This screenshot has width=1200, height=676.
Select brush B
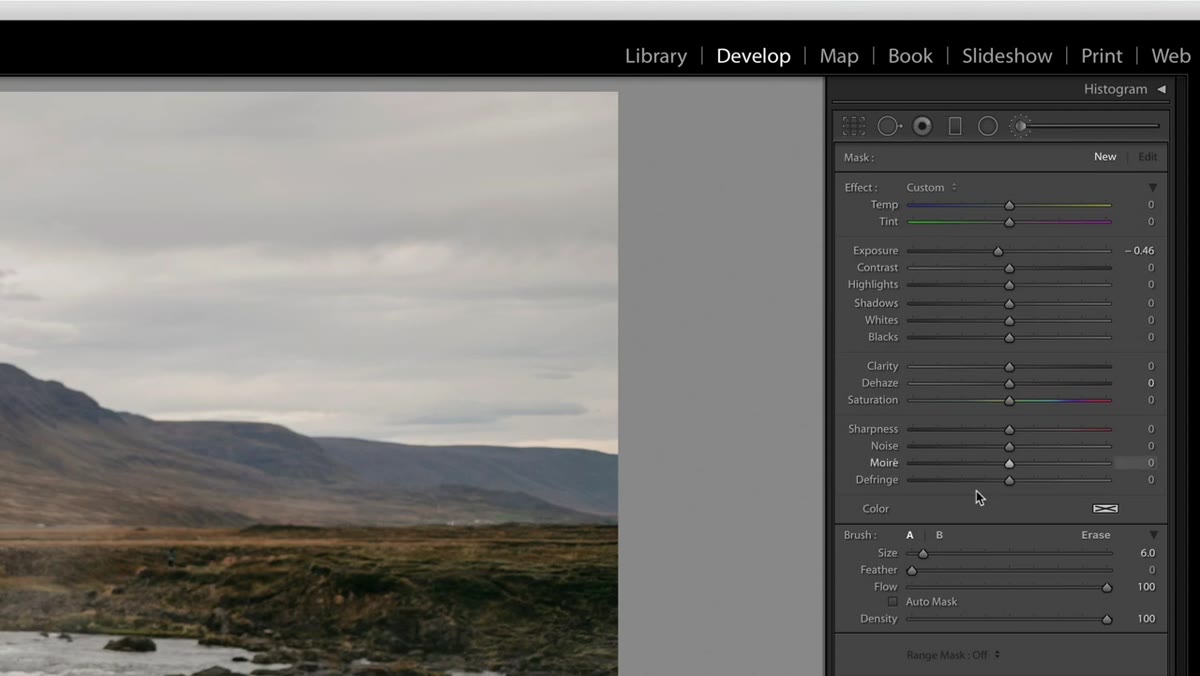pyautogui.click(x=939, y=535)
